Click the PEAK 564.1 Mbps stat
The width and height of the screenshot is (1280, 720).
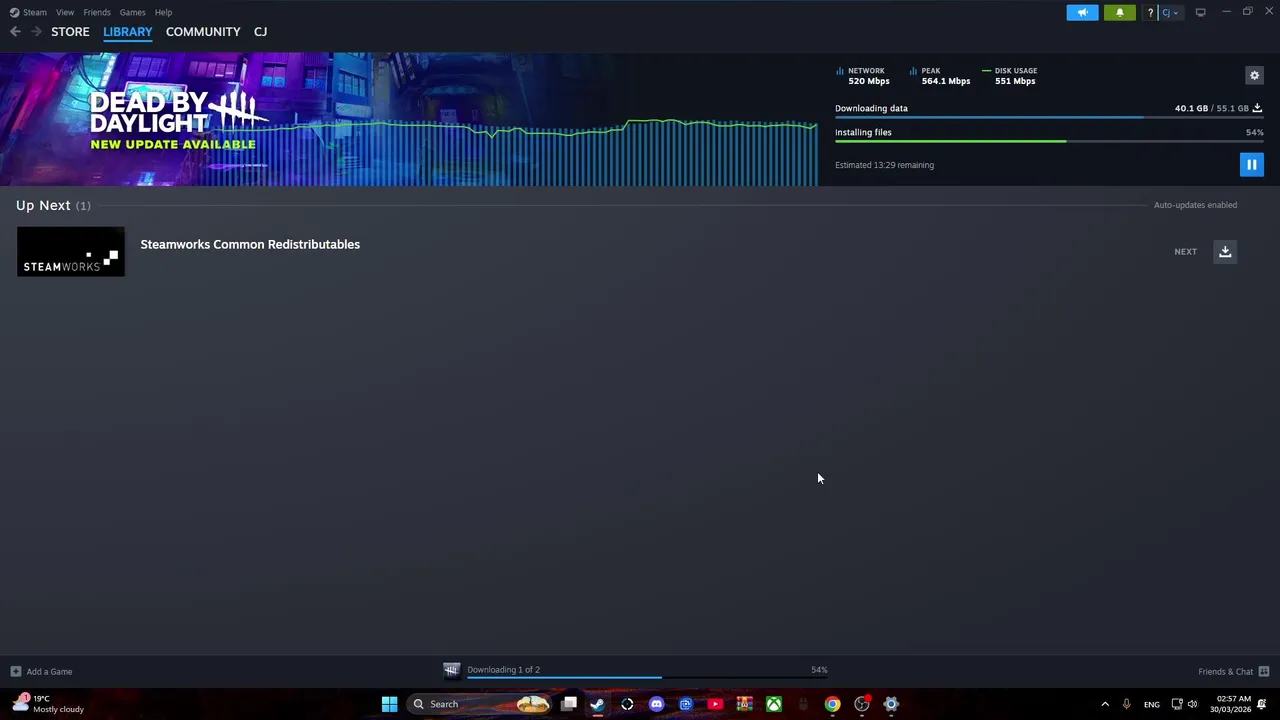click(x=940, y=76)
